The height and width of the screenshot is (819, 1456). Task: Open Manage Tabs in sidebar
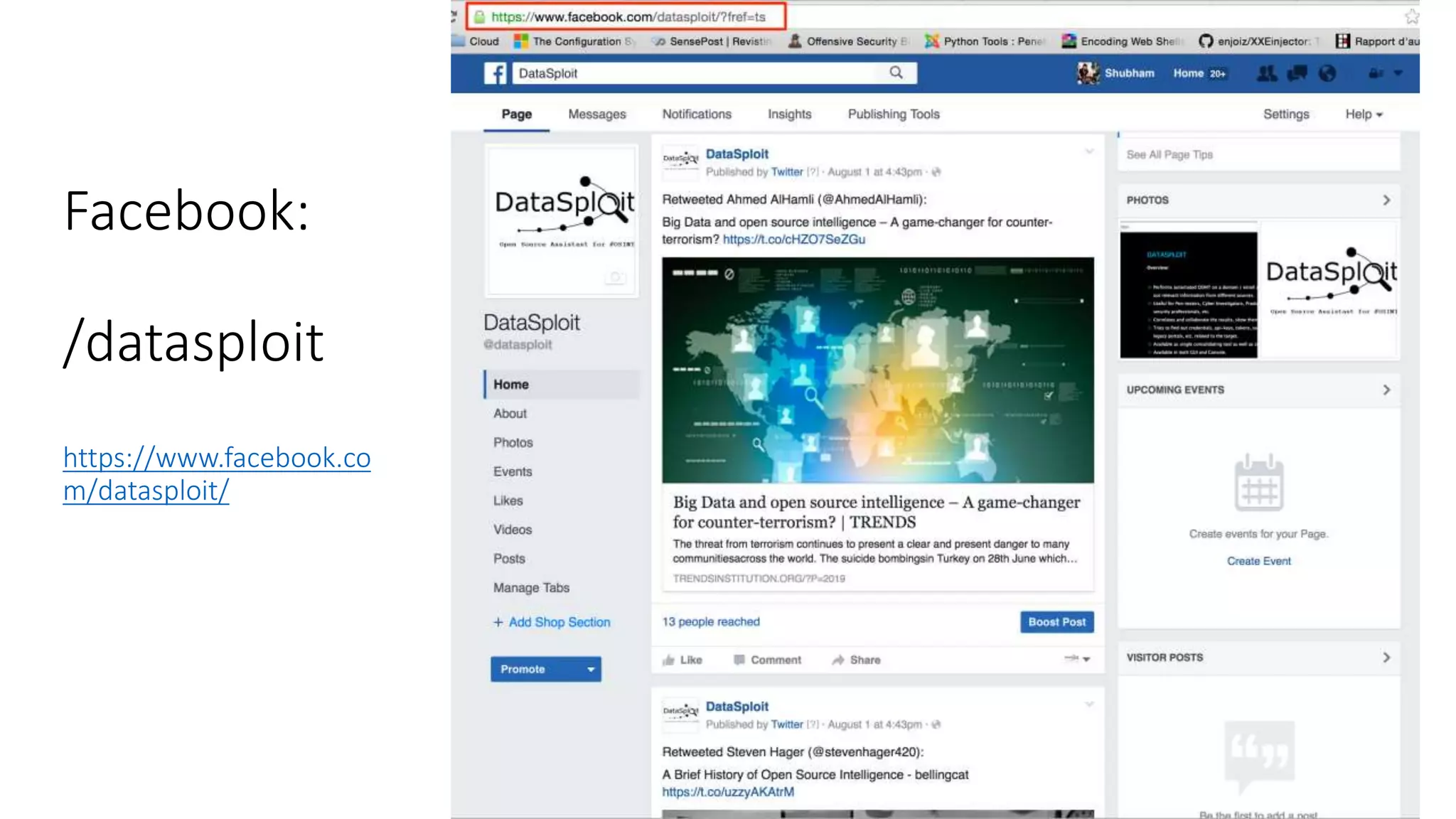pos(531,589)
